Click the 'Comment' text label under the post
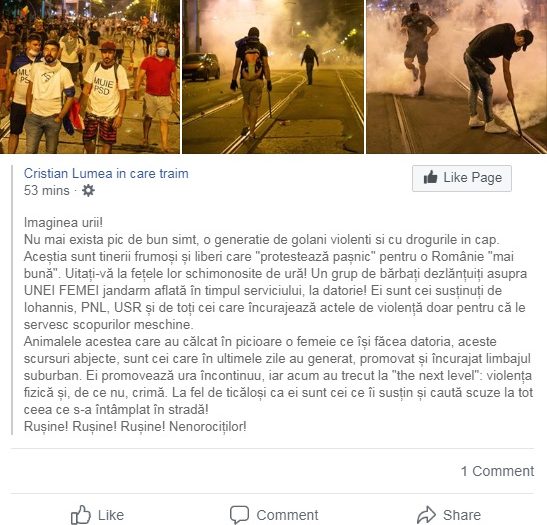Image resolution: width=547 pixels, height=525 pixels. coord(287,515)
